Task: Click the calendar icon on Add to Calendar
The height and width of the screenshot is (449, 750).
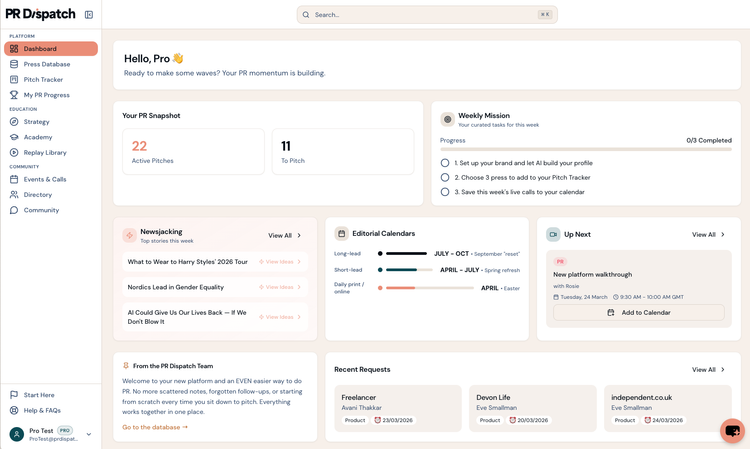Action: 611,312
